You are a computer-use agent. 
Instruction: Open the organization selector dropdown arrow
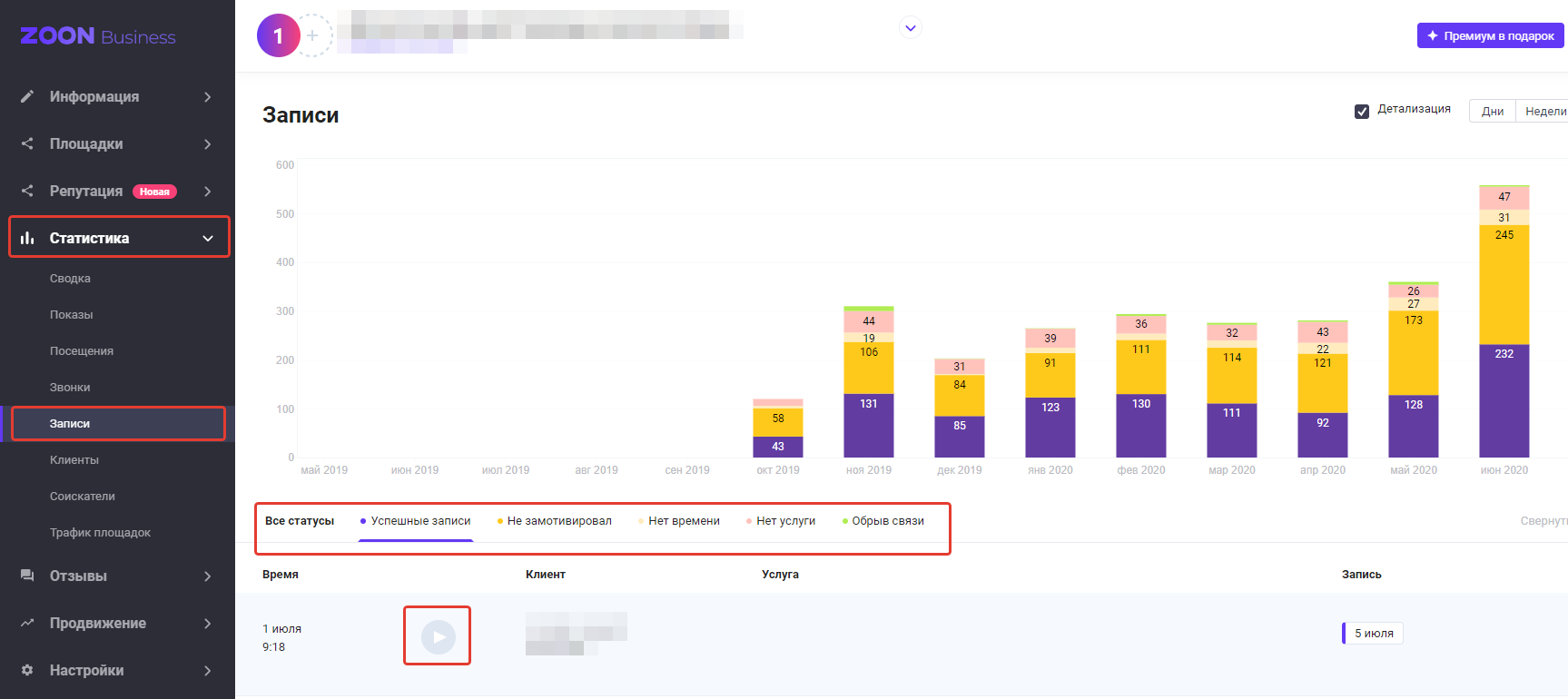[911, 28]
